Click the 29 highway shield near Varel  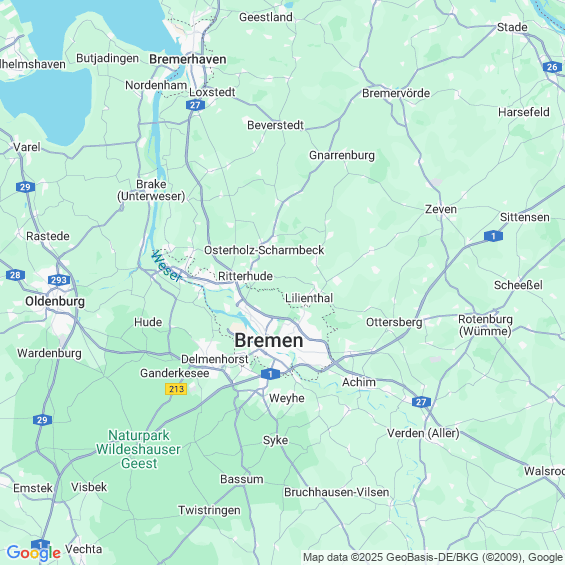point(25,187)
